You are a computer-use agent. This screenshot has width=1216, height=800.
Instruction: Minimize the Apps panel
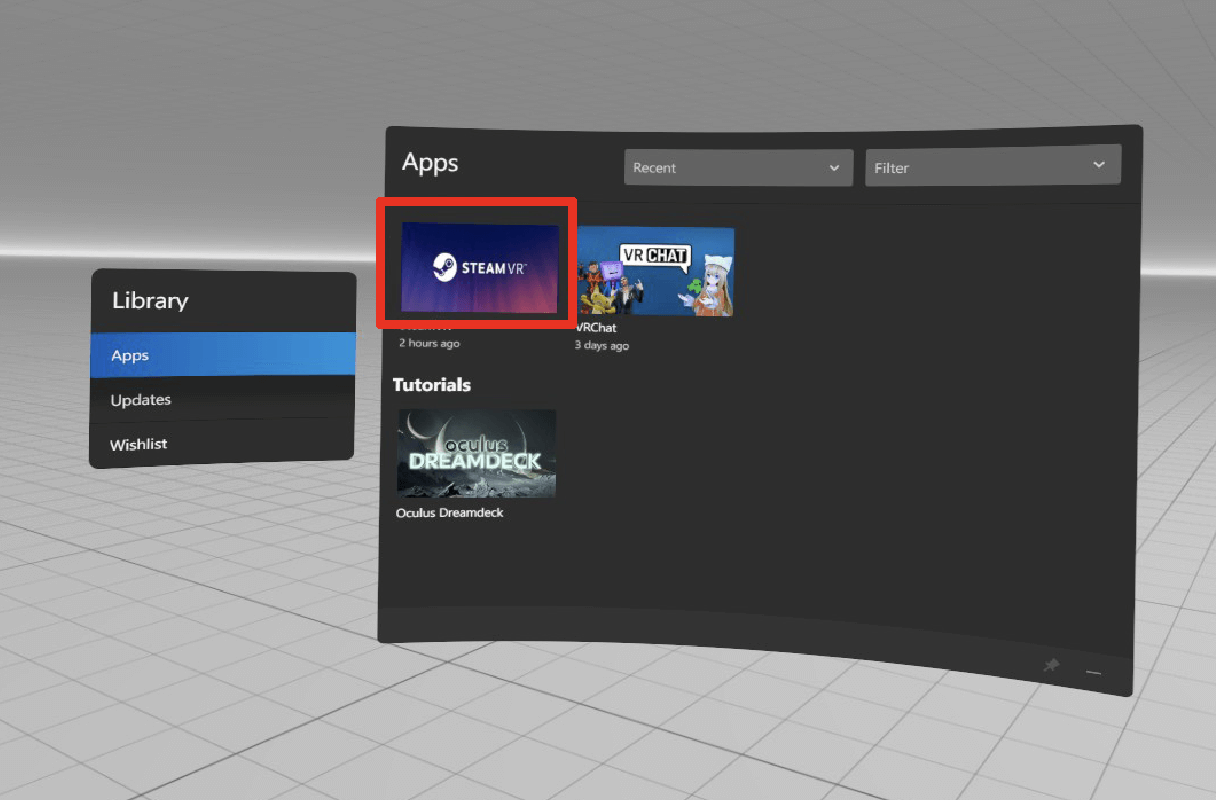(1093, 673)
